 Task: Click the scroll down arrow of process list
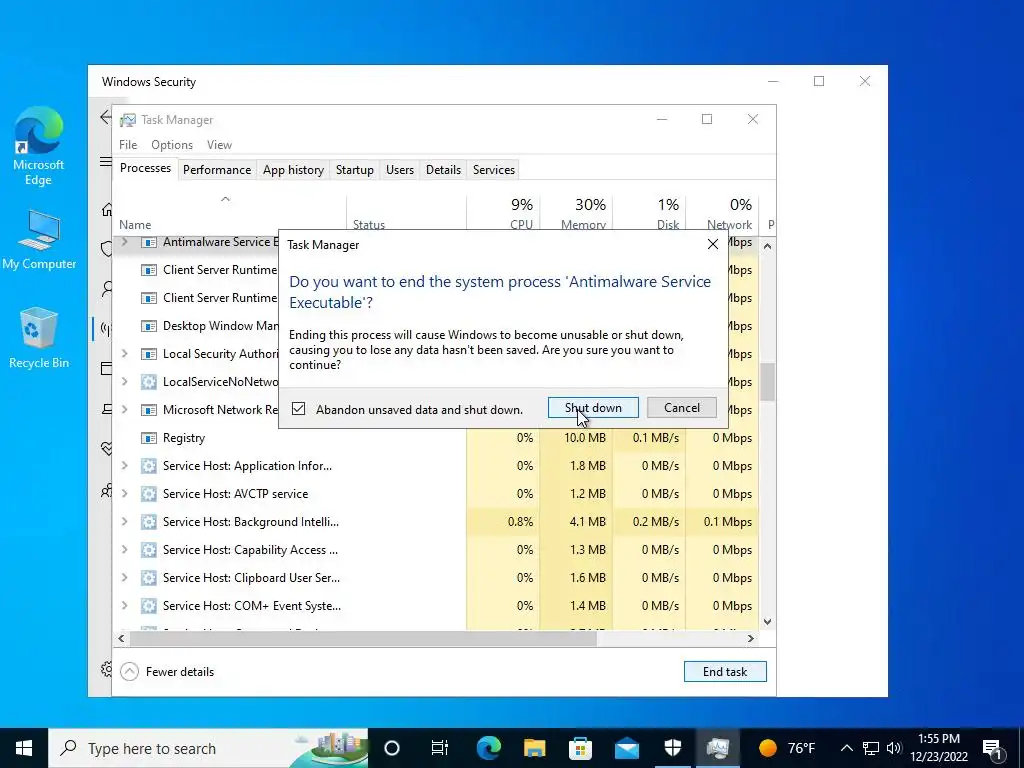(767, 622)
